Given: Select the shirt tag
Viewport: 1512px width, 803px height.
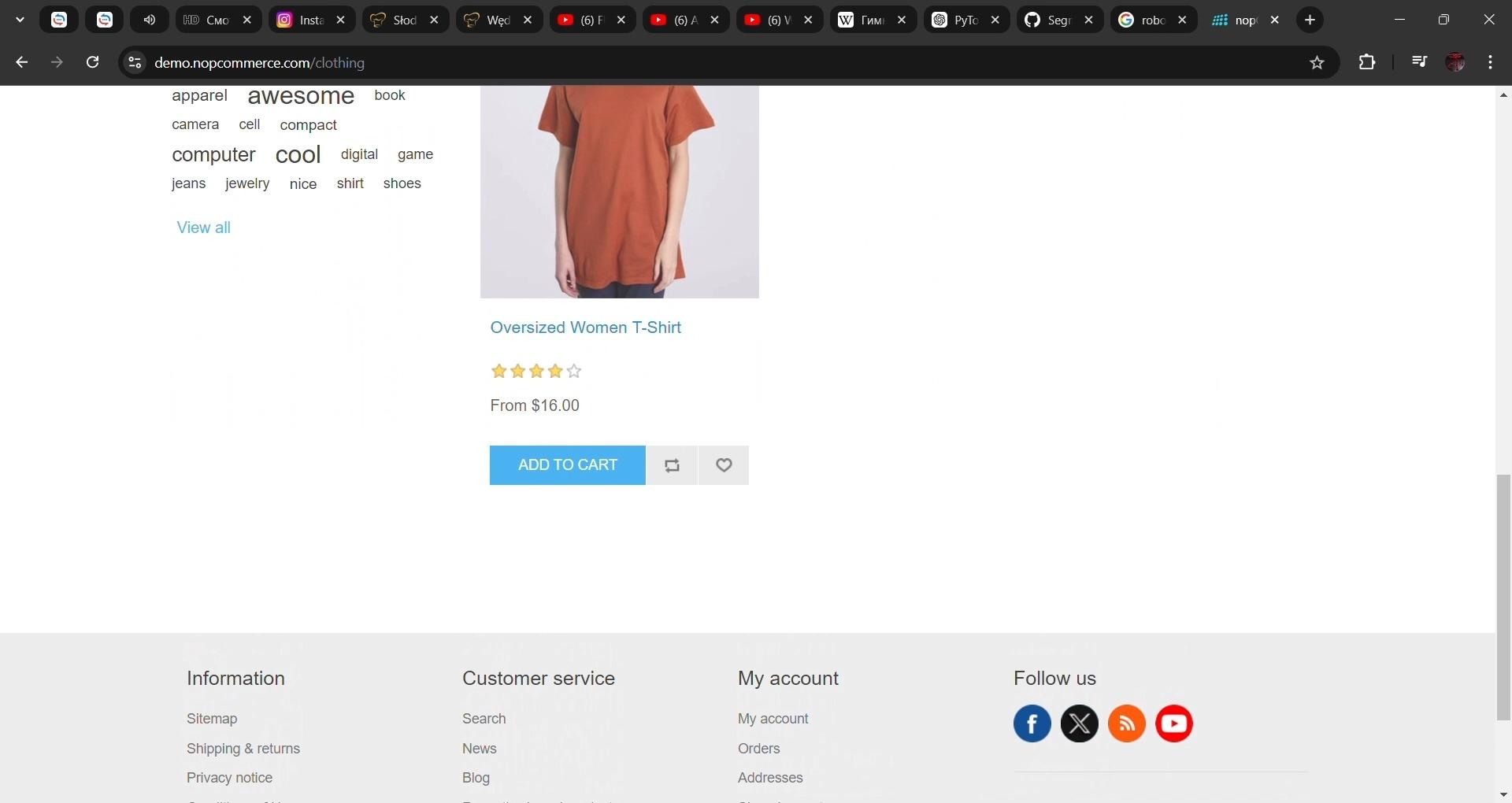Looking at the screenshot, I should pos(350,183).
